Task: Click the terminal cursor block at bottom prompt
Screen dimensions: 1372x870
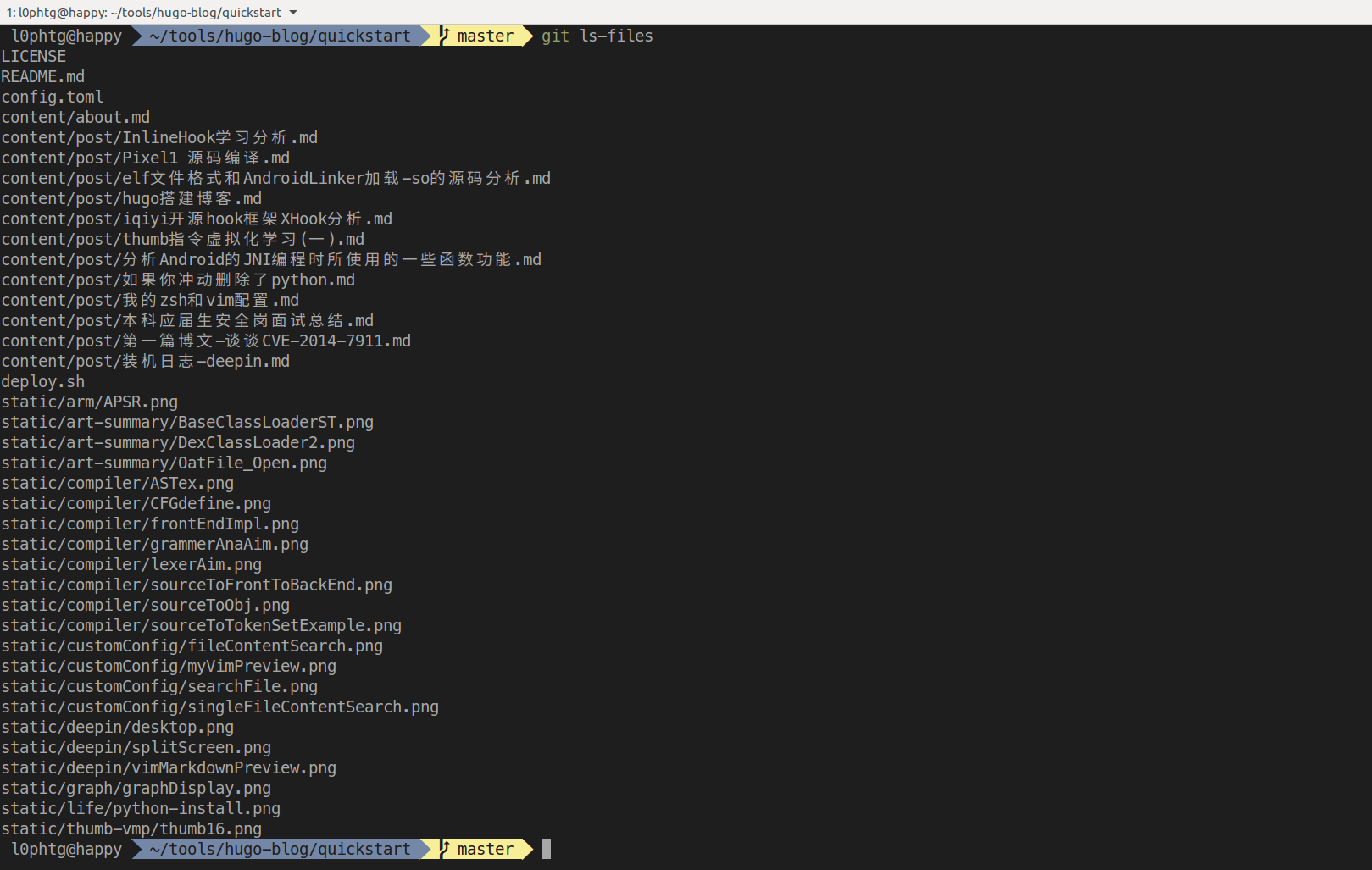Action: pos(547,849)
